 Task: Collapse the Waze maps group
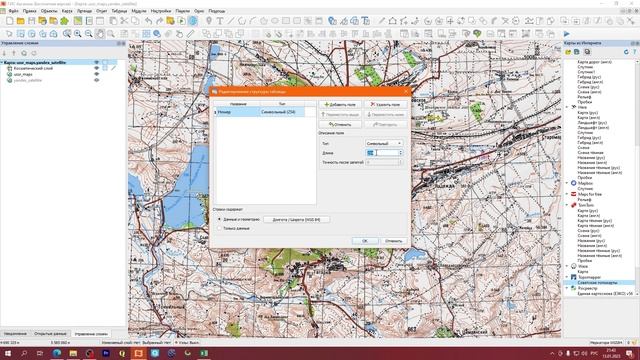tap(567, 266)
